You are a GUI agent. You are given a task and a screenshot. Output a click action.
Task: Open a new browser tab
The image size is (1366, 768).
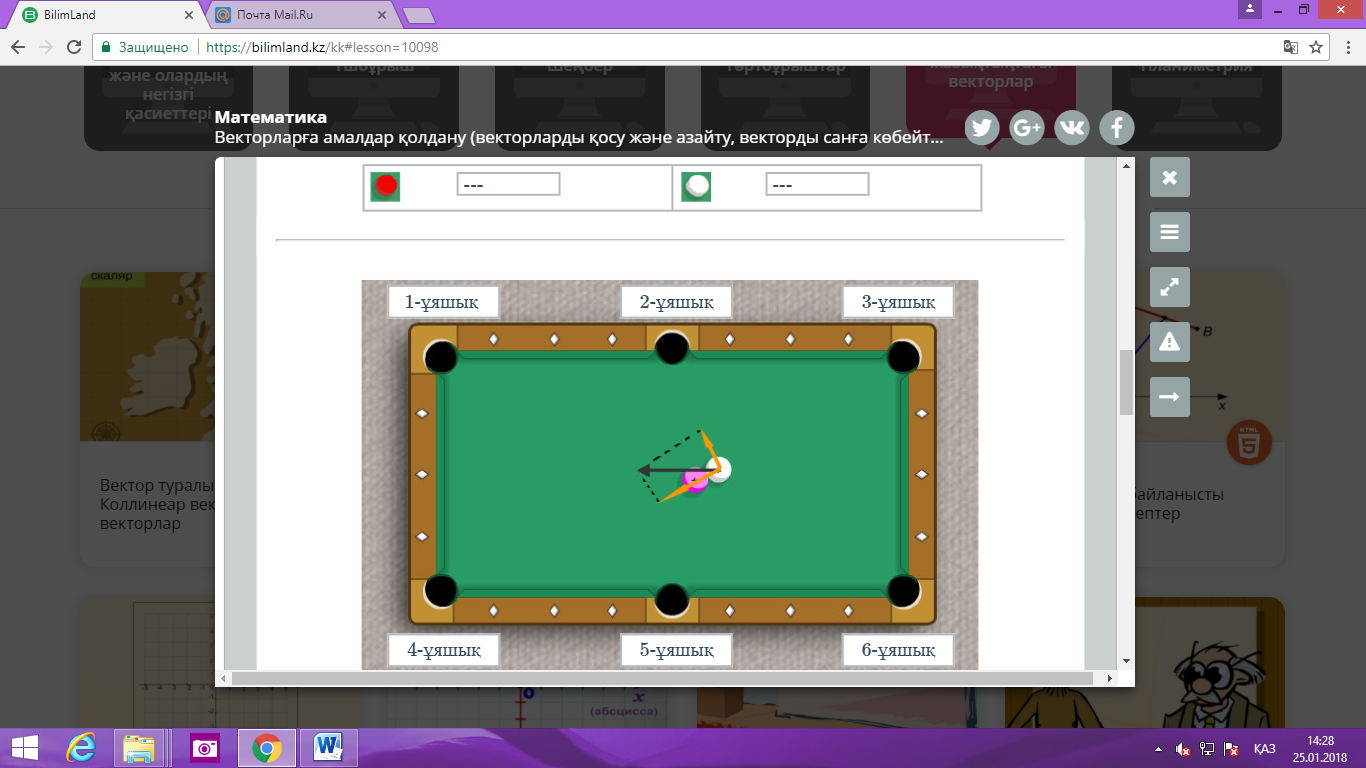(x=418, y=15)
